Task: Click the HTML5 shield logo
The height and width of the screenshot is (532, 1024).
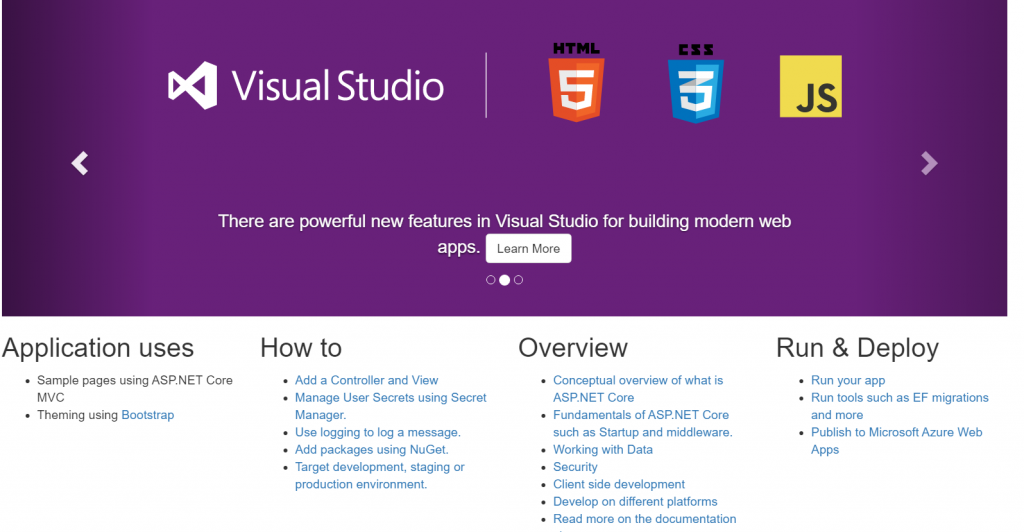Action: click(x=576, y=82)
